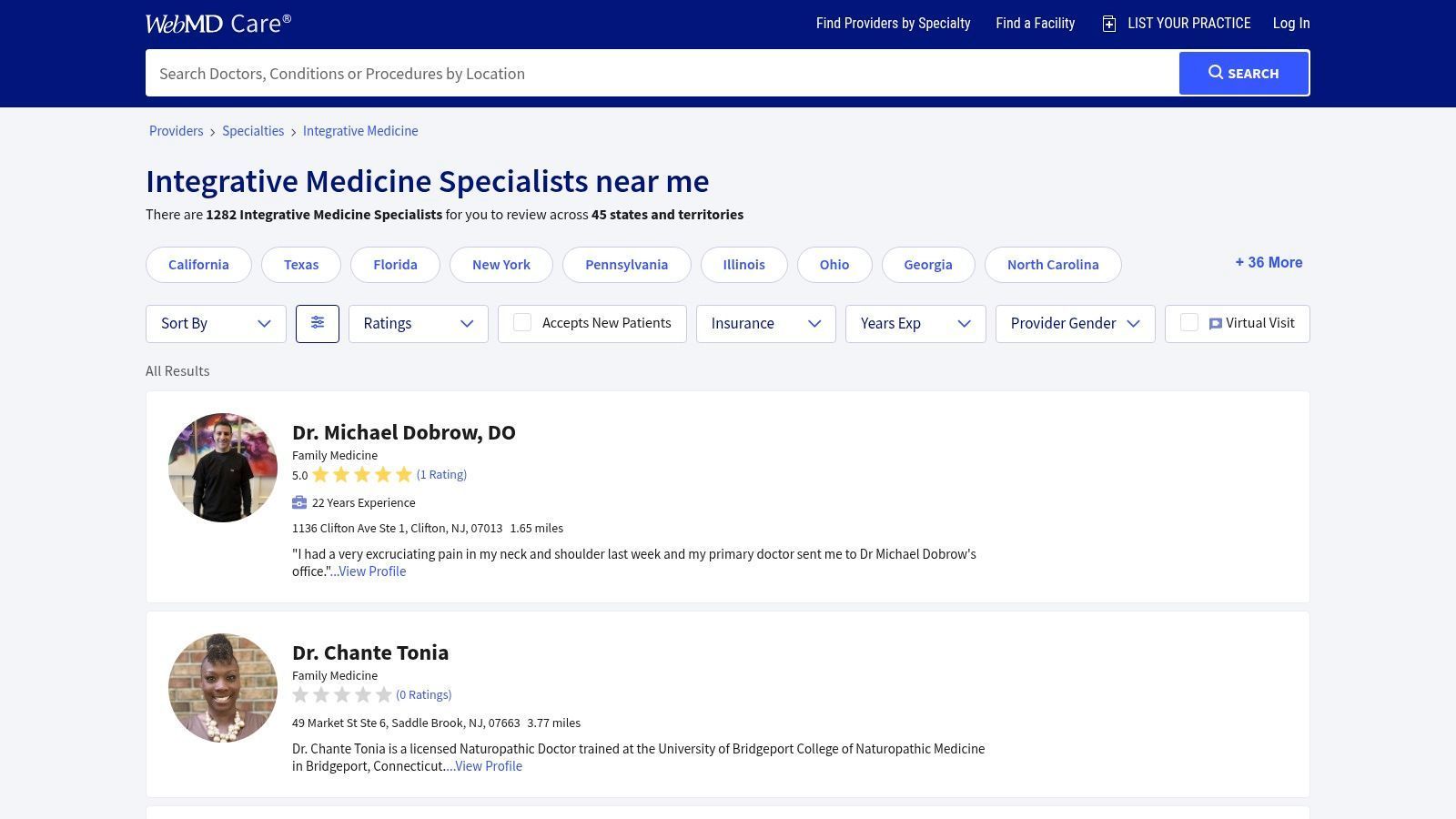Toggle the Virtual Visit checkbox

point(1188,323)
